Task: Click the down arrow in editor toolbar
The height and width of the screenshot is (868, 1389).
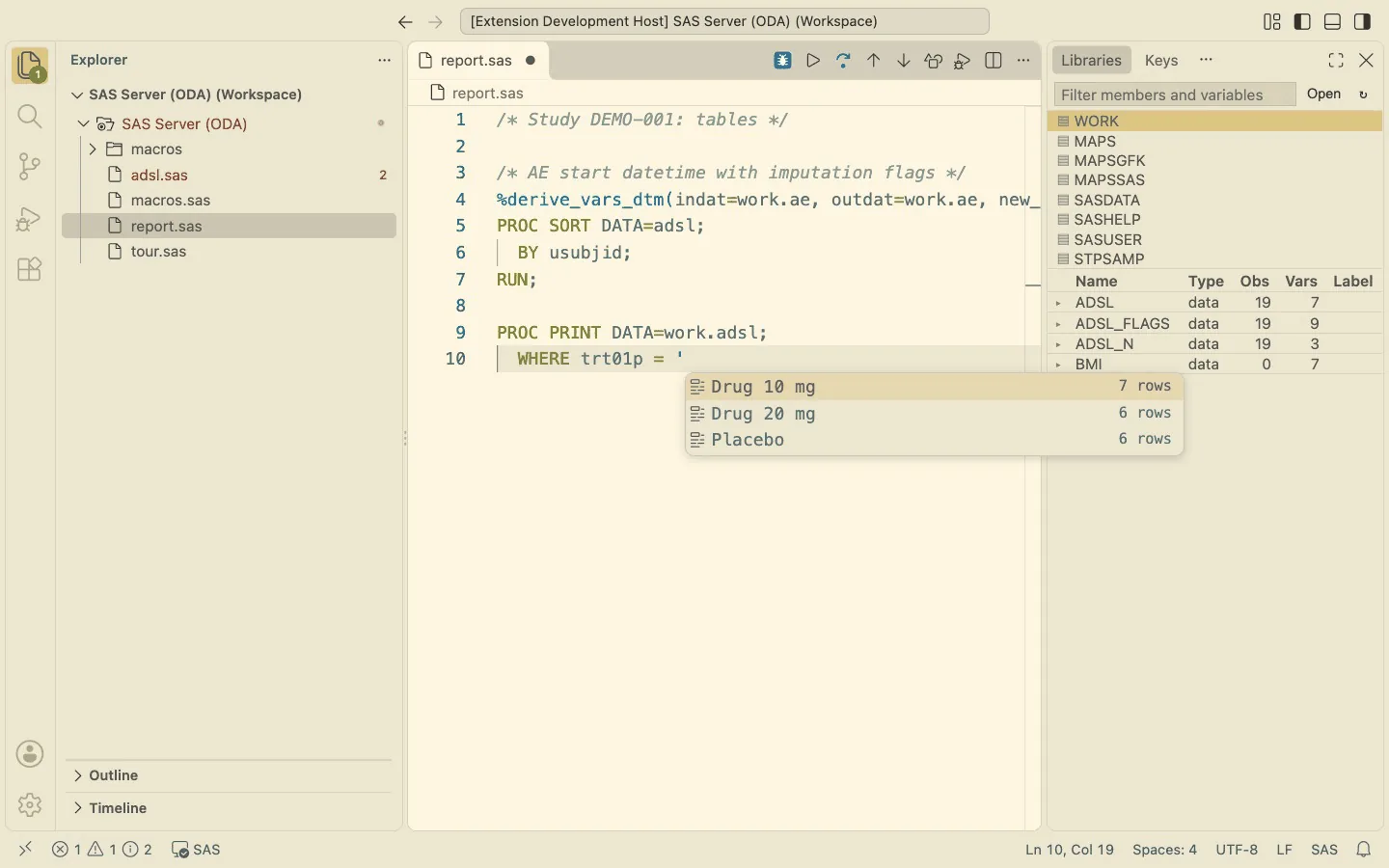Action: (x=904, y=61)
